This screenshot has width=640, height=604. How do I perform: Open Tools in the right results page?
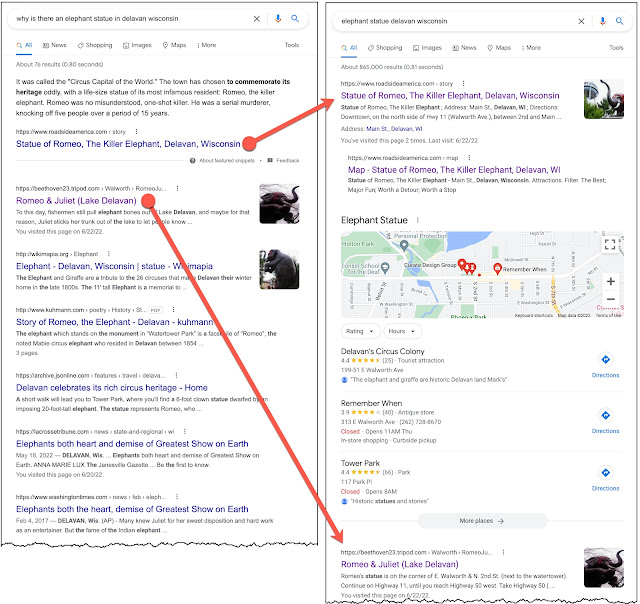(x=616, y=48)
